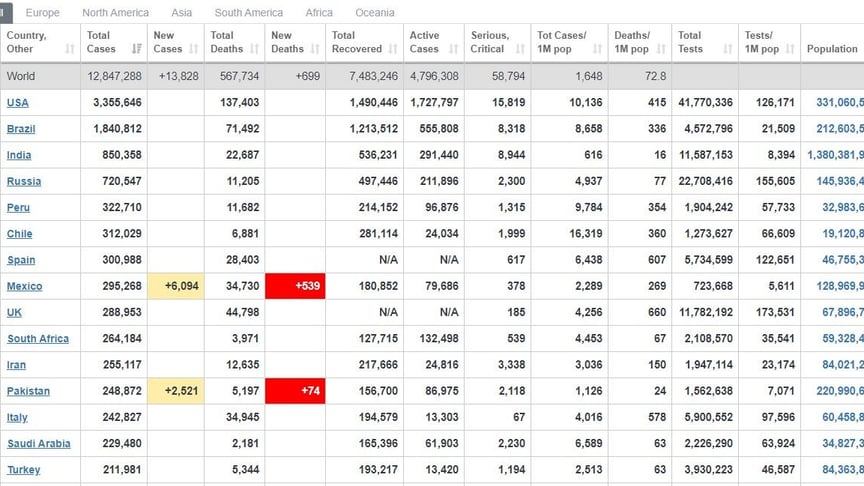Select Italy total deaths value 34,945
864x486 pixels.
242,417
